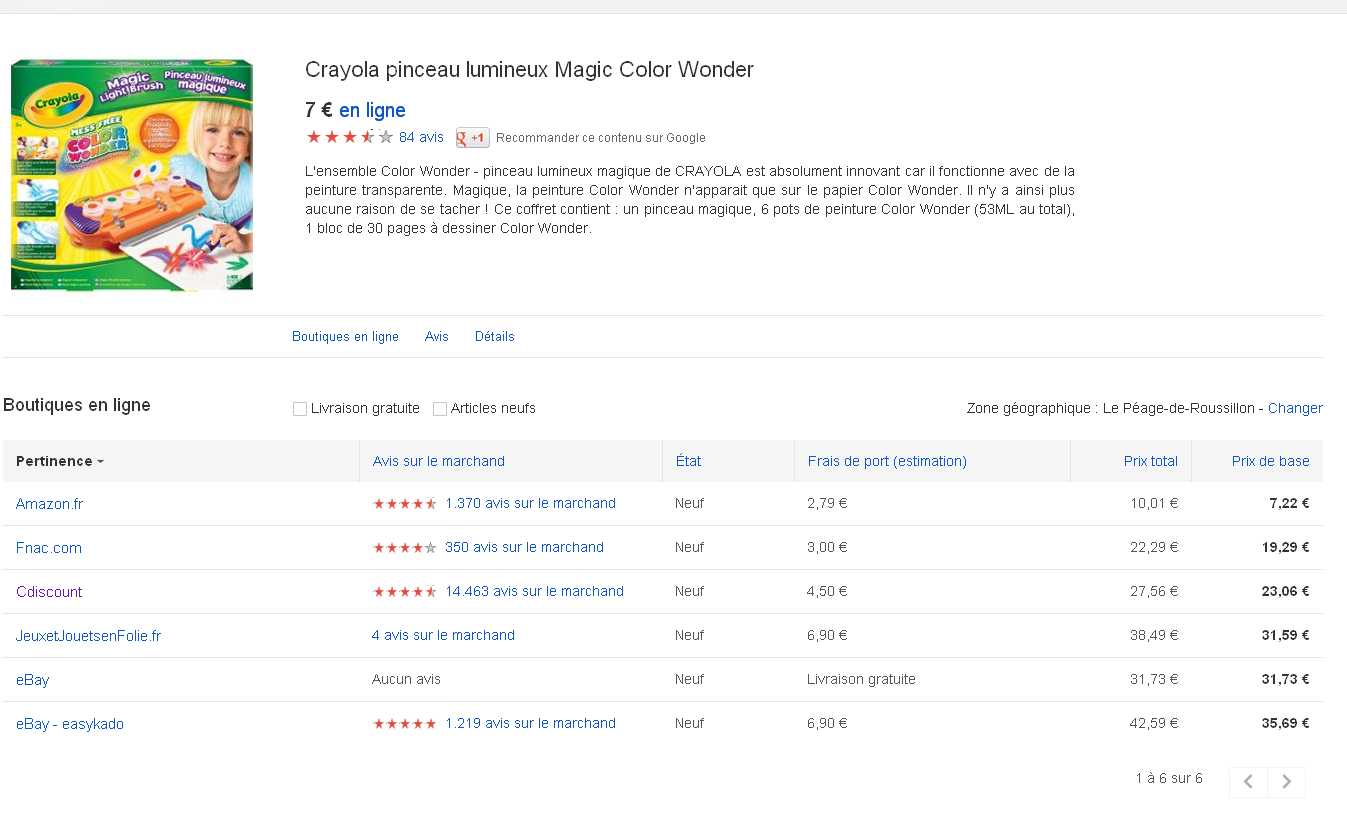Go to next results page arrow

[x=1287, y=782]
